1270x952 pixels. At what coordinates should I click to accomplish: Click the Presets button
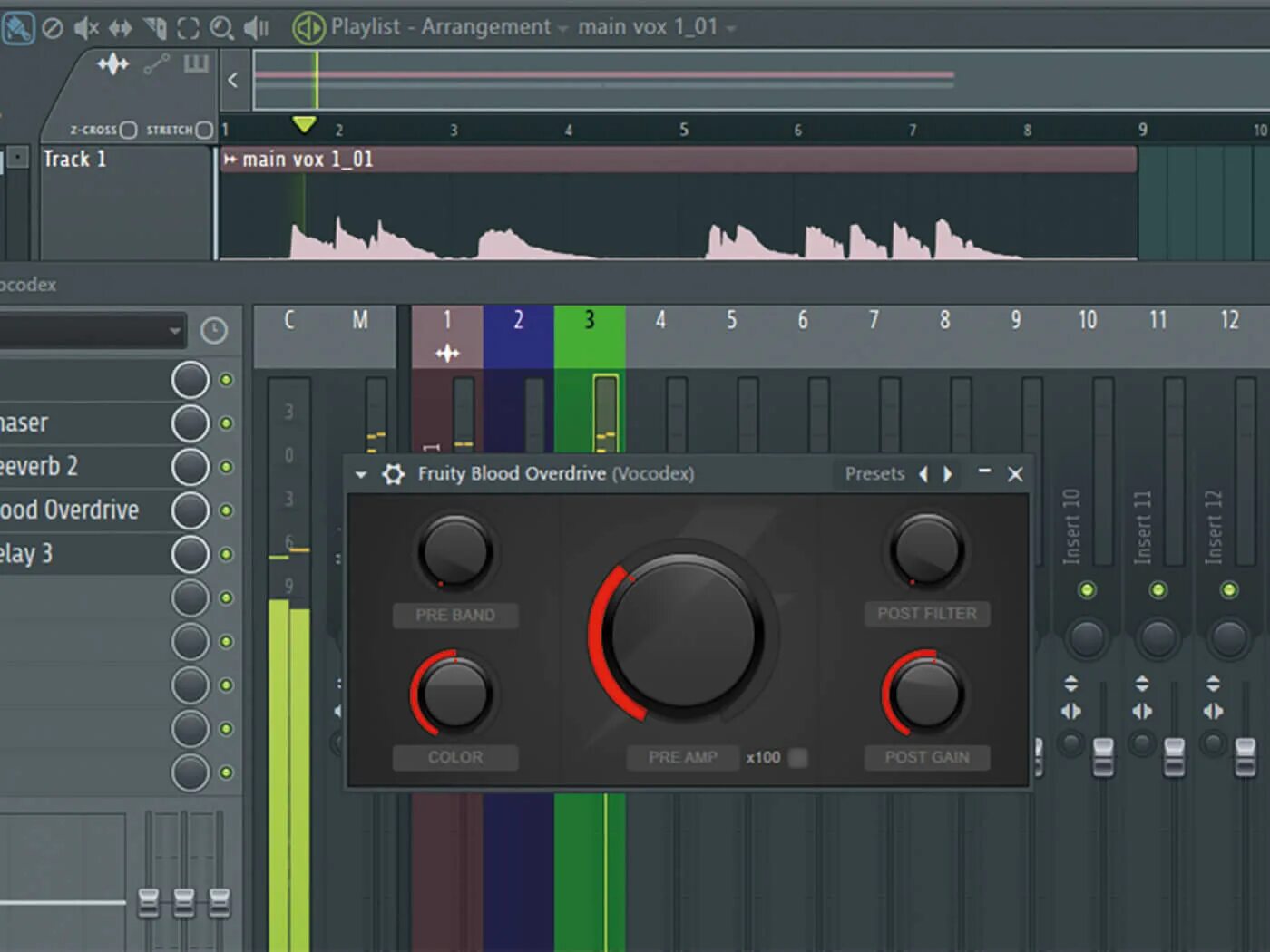click(874, 474)
